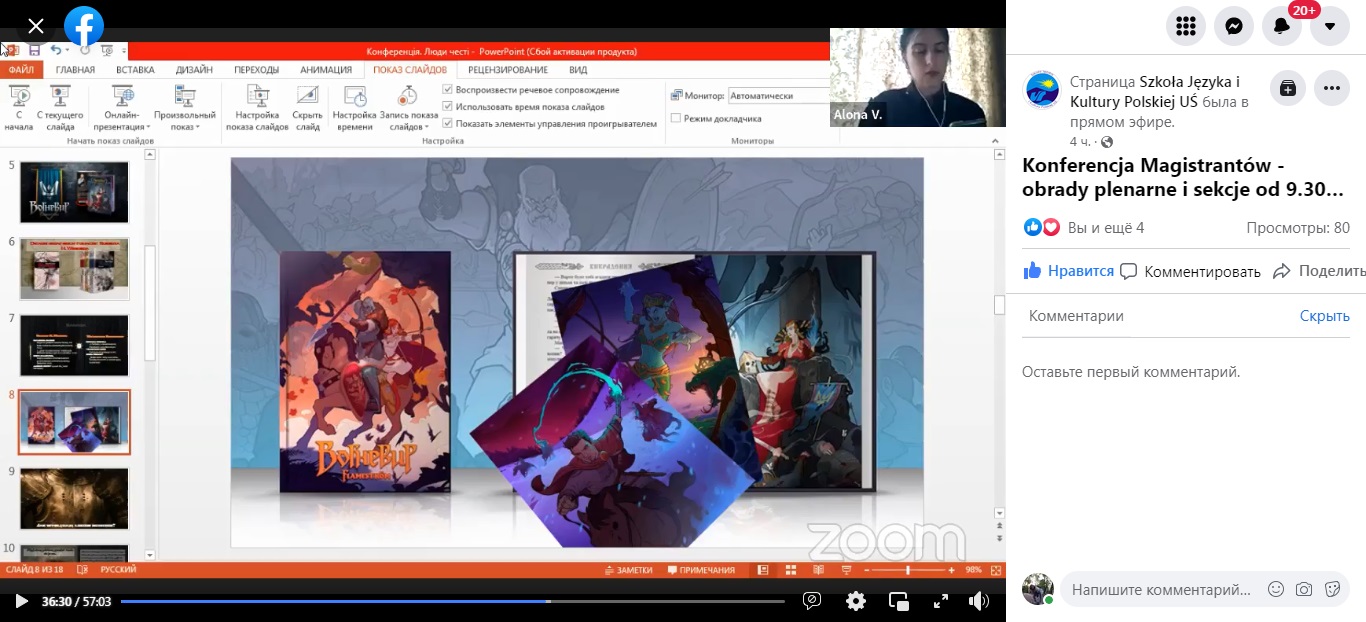
Task: Open video settings gear
Action: click(x=856, y=601)
